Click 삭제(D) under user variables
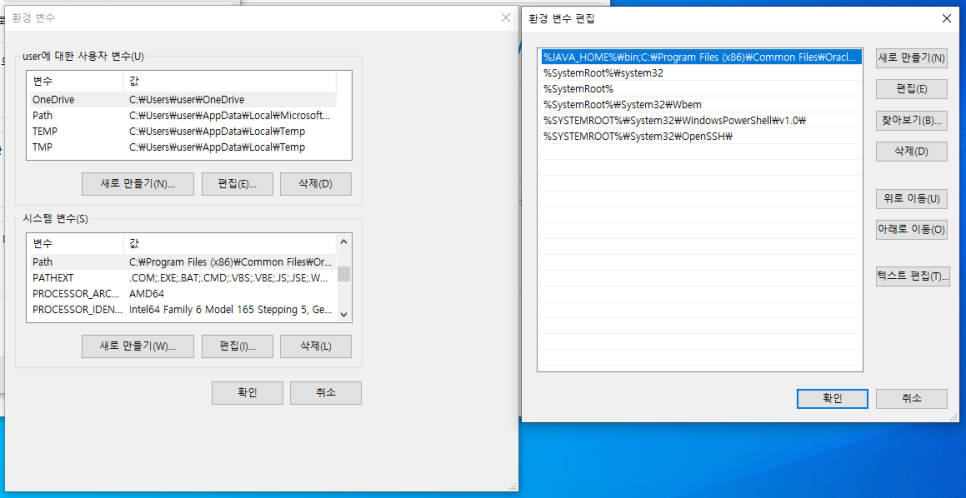The height and width of the screenshot is (498, 966). 315,184
